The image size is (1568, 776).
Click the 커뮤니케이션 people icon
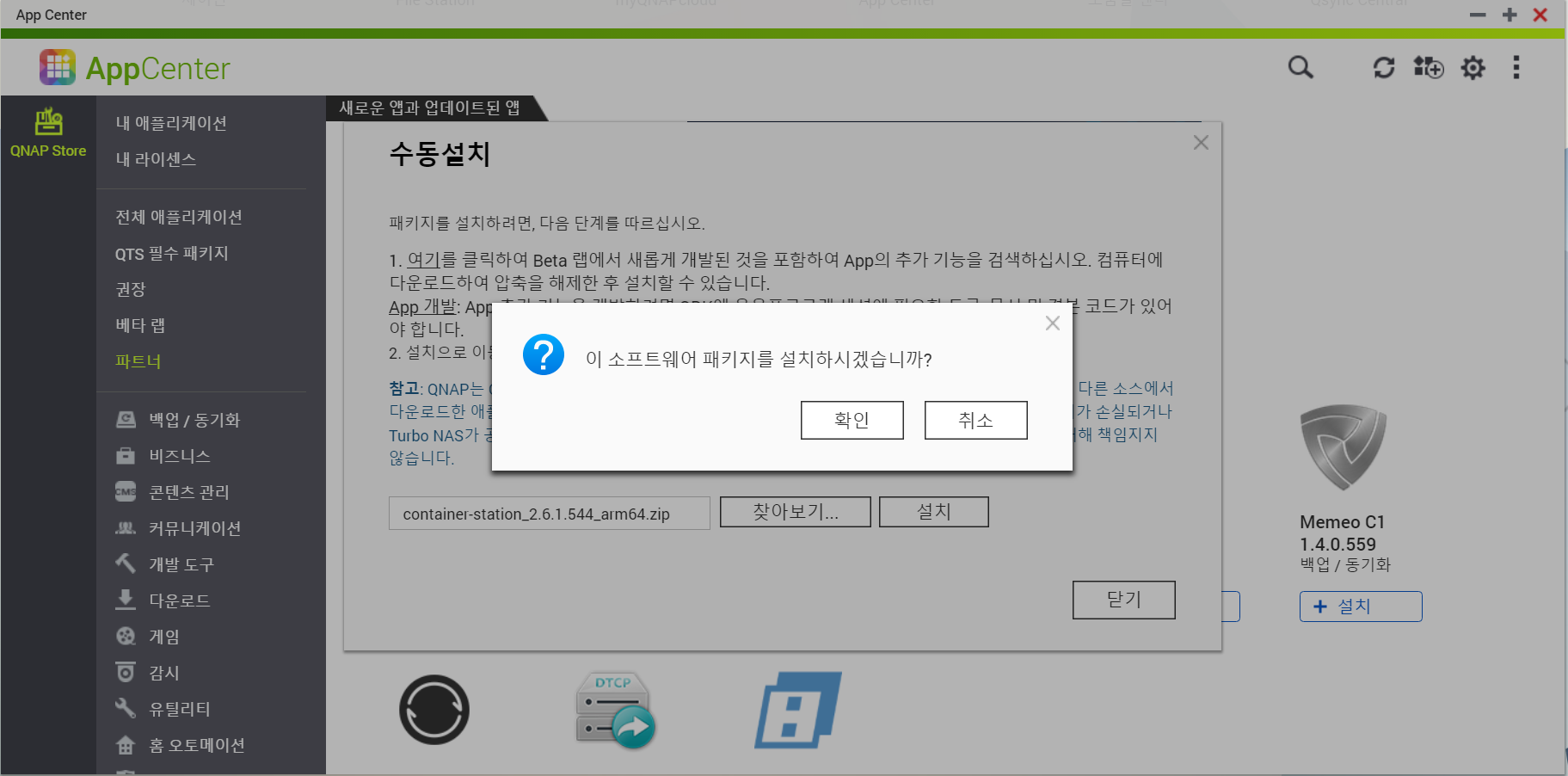point(126,528)
